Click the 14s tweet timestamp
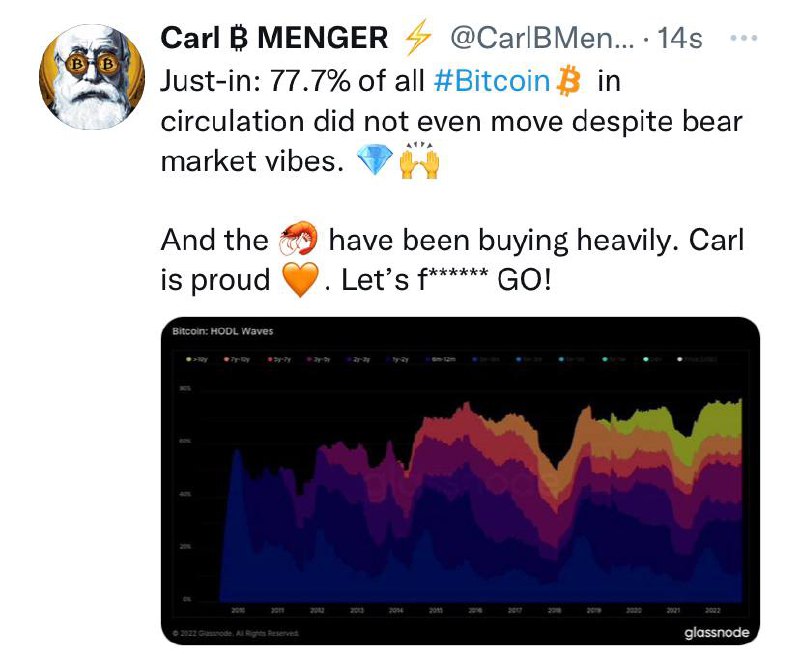The image size is (800, 657). pyautogui.click(x=680, y=38)
